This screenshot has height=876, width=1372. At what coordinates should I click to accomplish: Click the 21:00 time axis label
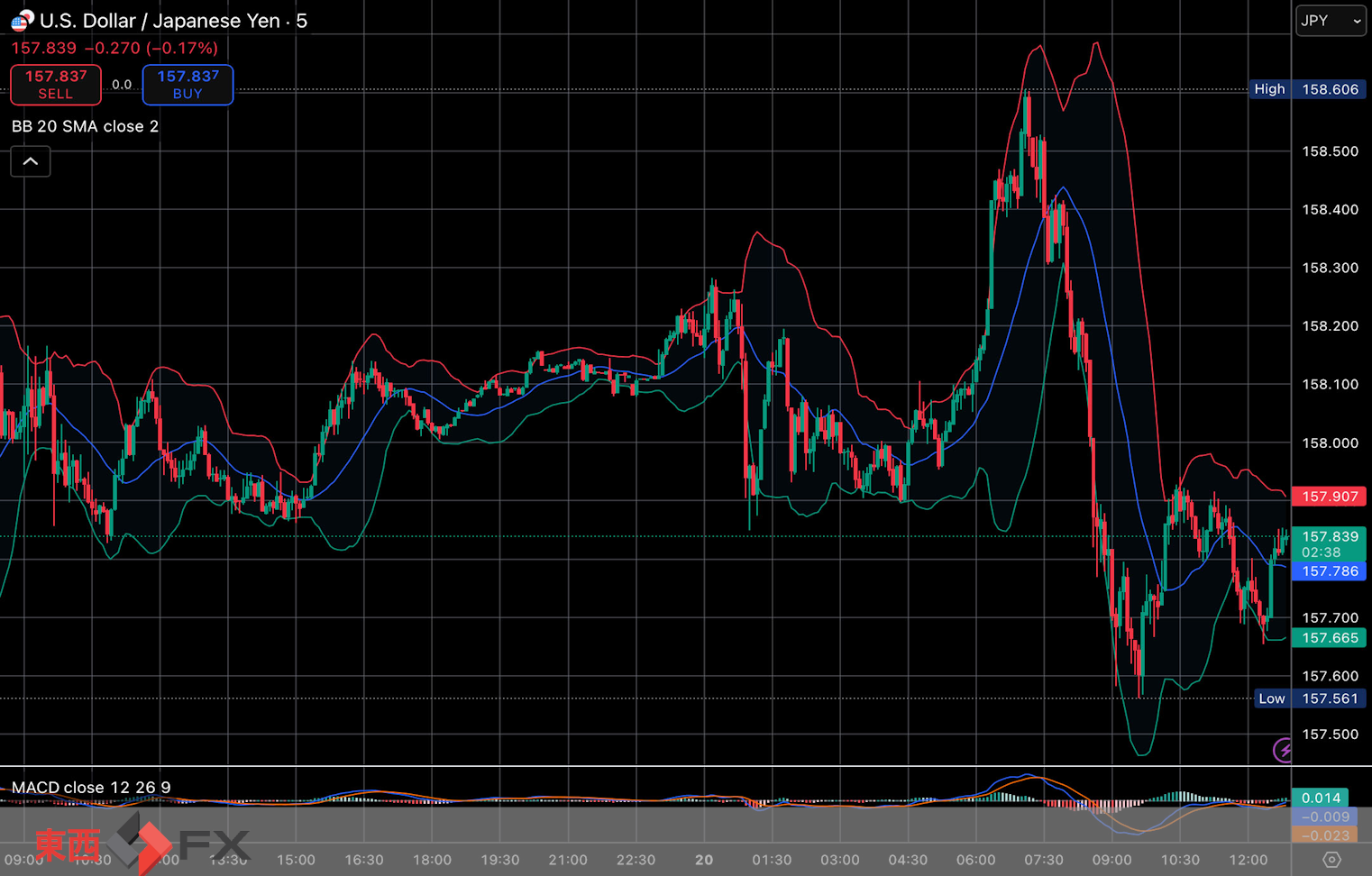[568, 860]
